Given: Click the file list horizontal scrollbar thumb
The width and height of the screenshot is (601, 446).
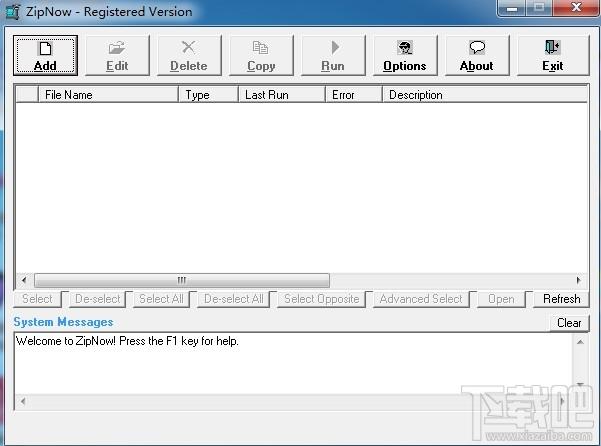Looking at the screenshot, I should pyautogui.click(x=182, y=280).
